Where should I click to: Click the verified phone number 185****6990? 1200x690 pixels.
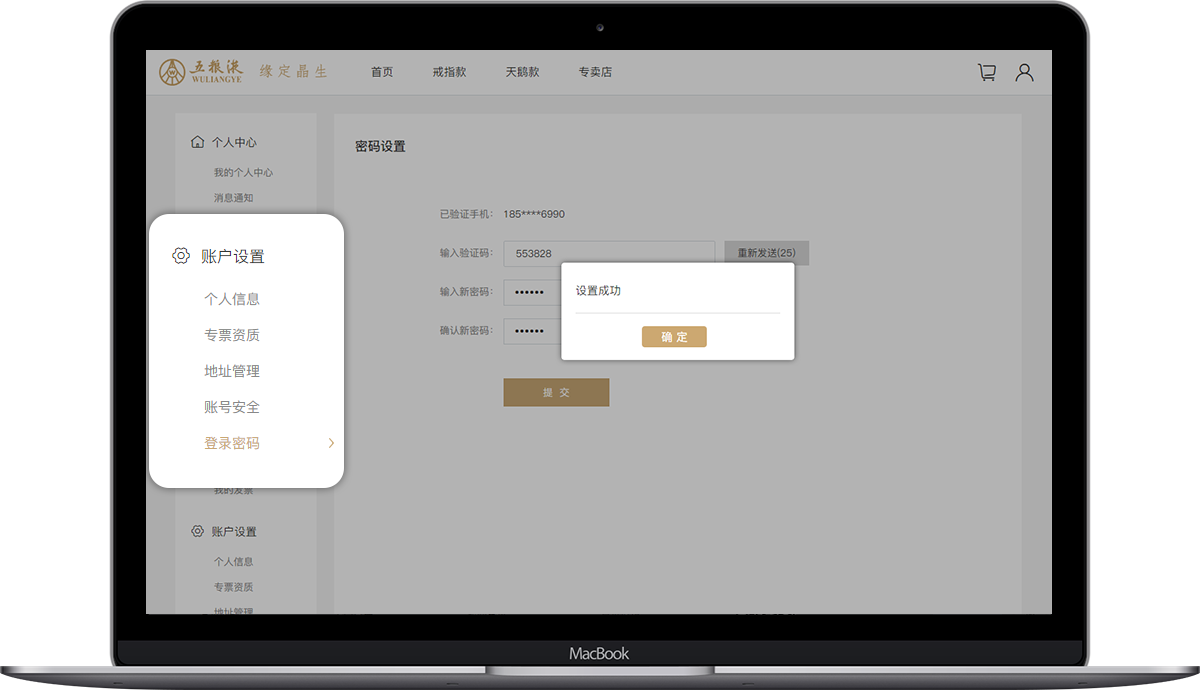point(534,214)
